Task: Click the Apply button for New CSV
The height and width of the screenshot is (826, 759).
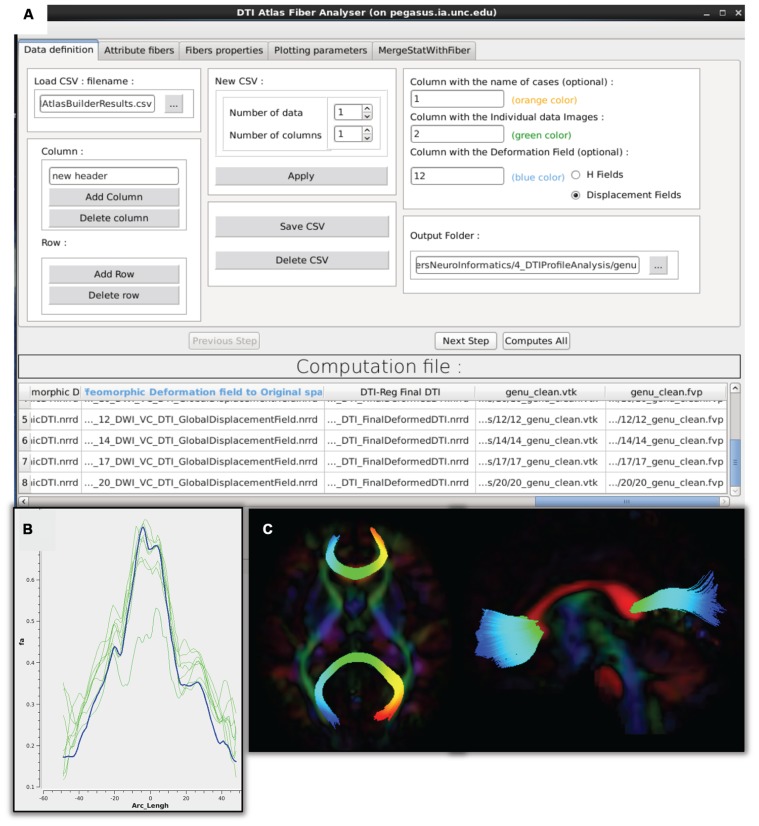Action: (x=301, y=176)
